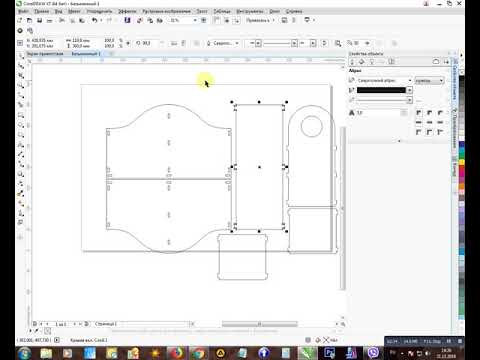Open zoom level dropdown in toolbar

195,20
